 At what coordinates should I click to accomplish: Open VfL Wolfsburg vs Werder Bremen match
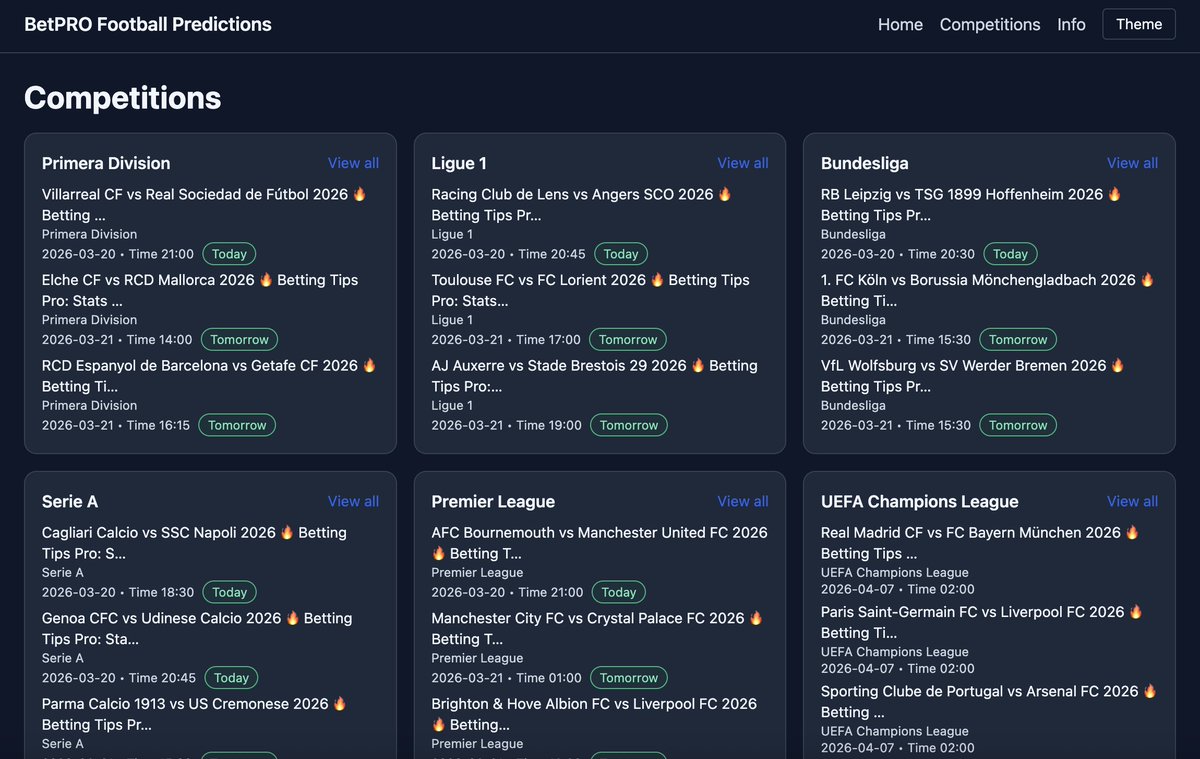tap(973, 376)
